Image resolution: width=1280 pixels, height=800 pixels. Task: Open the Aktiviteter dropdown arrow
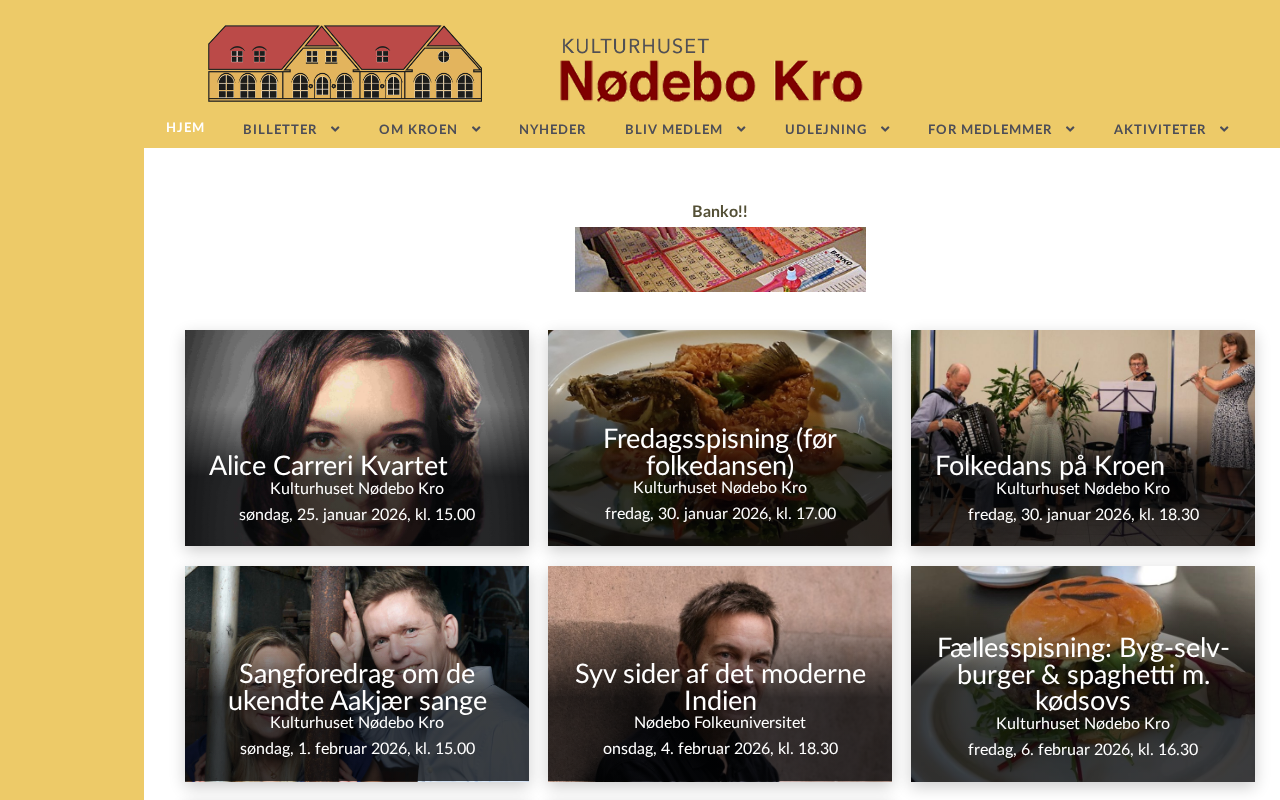[1224, 129]
